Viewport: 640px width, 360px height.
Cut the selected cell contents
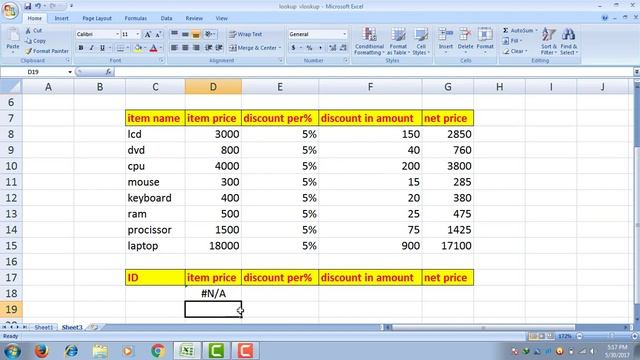pyautogui.click(x=33, y=31)
